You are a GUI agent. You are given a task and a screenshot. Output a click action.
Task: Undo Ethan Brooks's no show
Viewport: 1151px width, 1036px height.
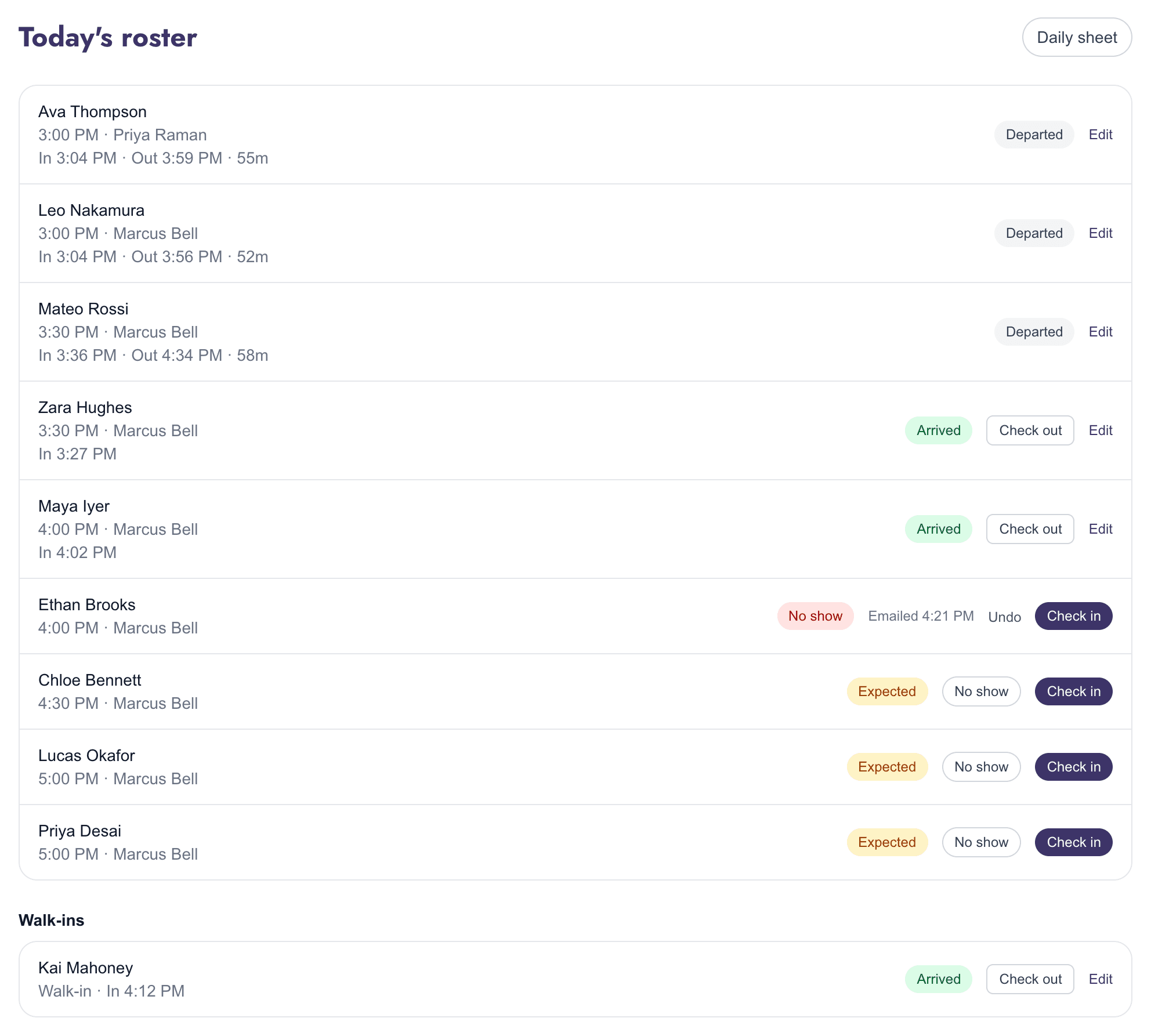tap(1005, 617)
